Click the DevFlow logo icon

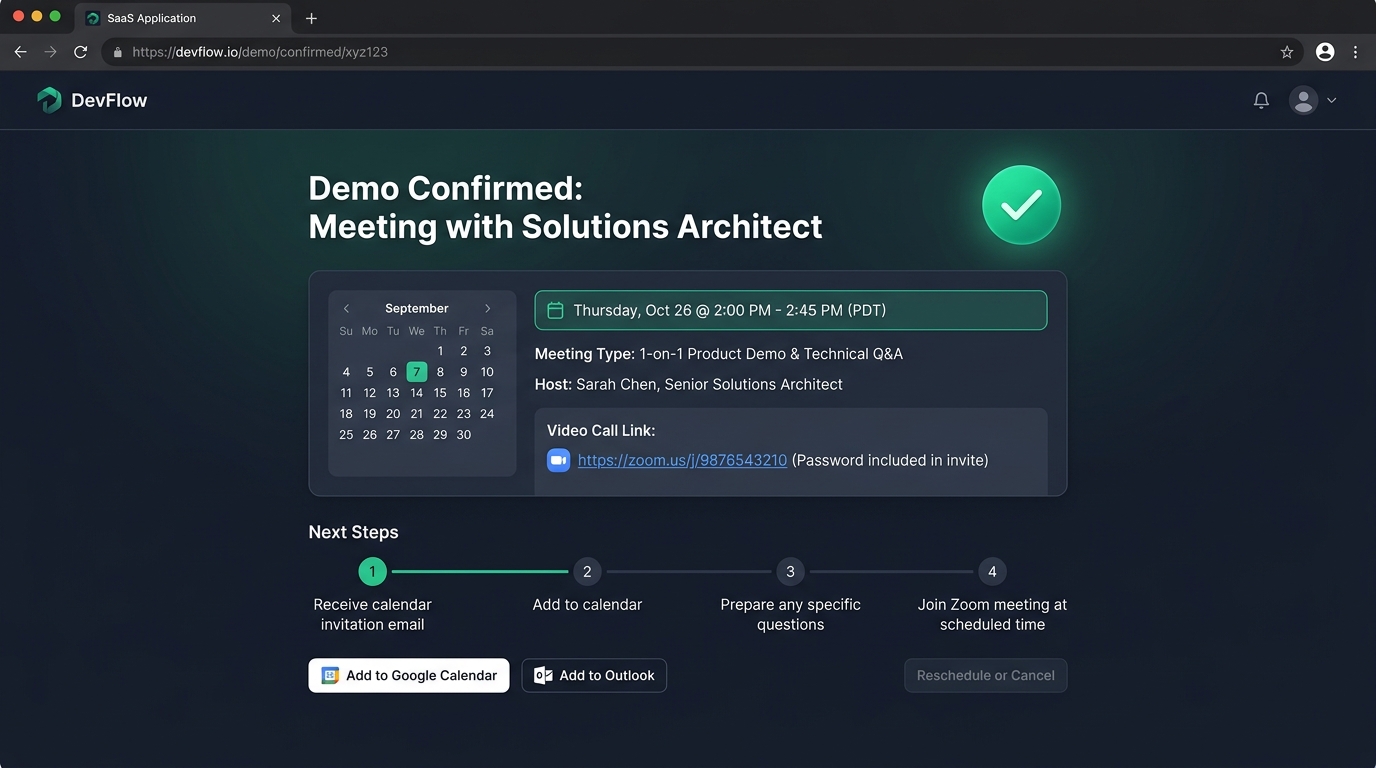49,100
